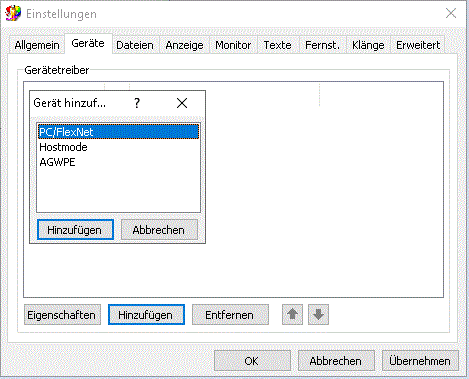Apply changes with Übernehmen
Screen dimensions: 469x379
point(420,361)
